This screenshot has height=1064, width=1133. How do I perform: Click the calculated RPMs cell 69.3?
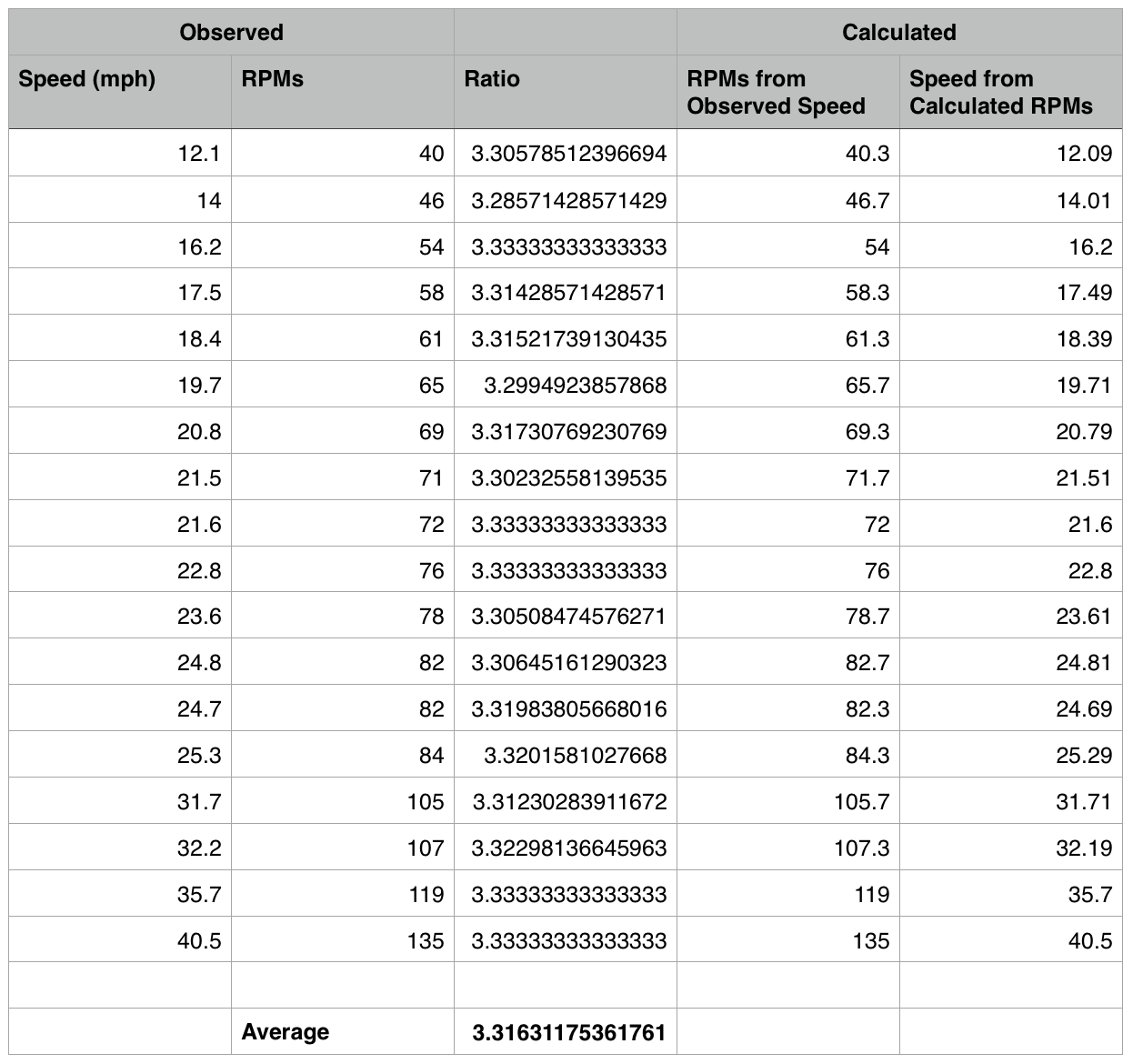(x=867, y=431)
